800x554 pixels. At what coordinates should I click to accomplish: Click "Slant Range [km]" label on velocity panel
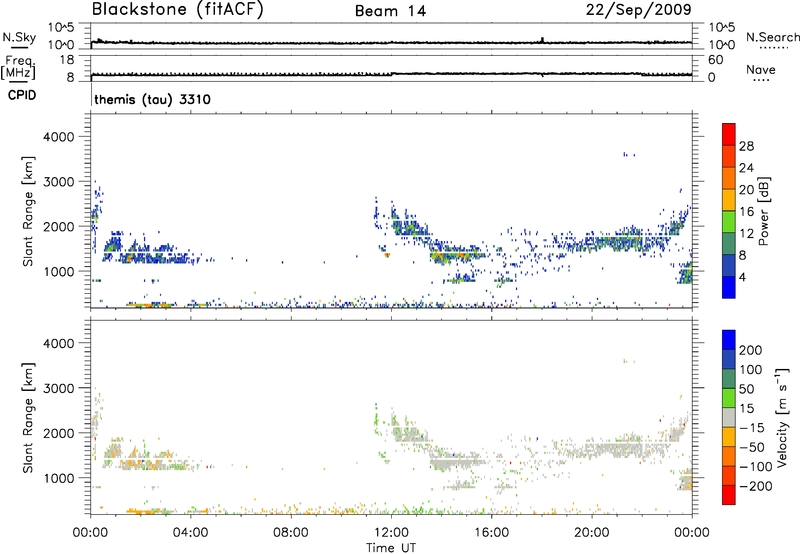tap(28, 418)
